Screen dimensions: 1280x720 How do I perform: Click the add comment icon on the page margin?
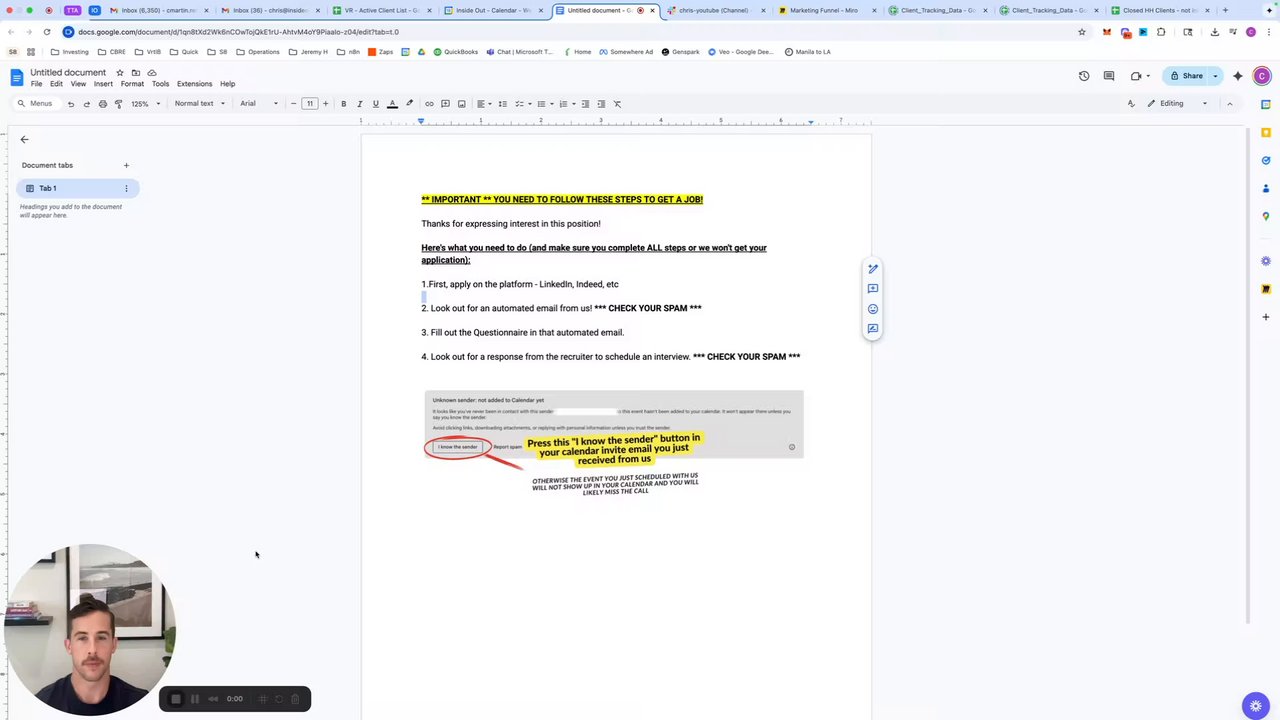click(x=873, y=289)
